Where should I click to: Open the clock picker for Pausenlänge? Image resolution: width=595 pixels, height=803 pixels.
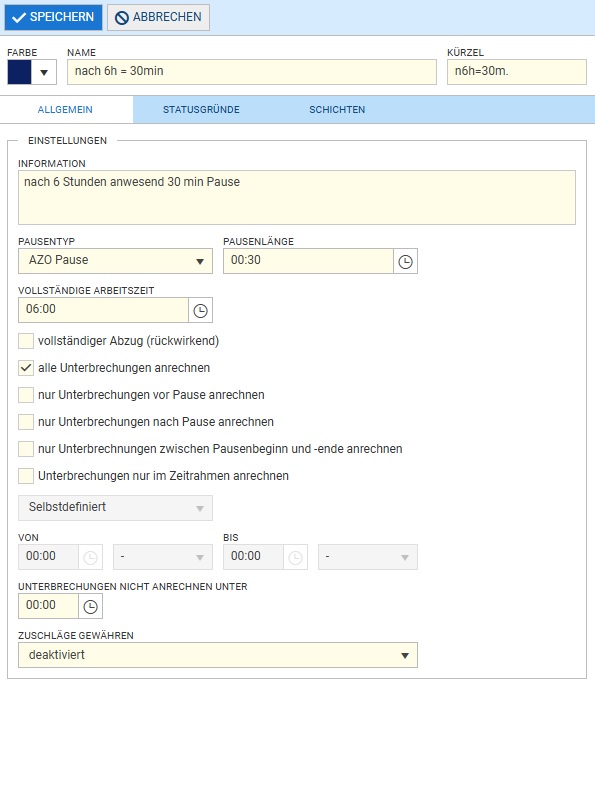click(405, 262)
